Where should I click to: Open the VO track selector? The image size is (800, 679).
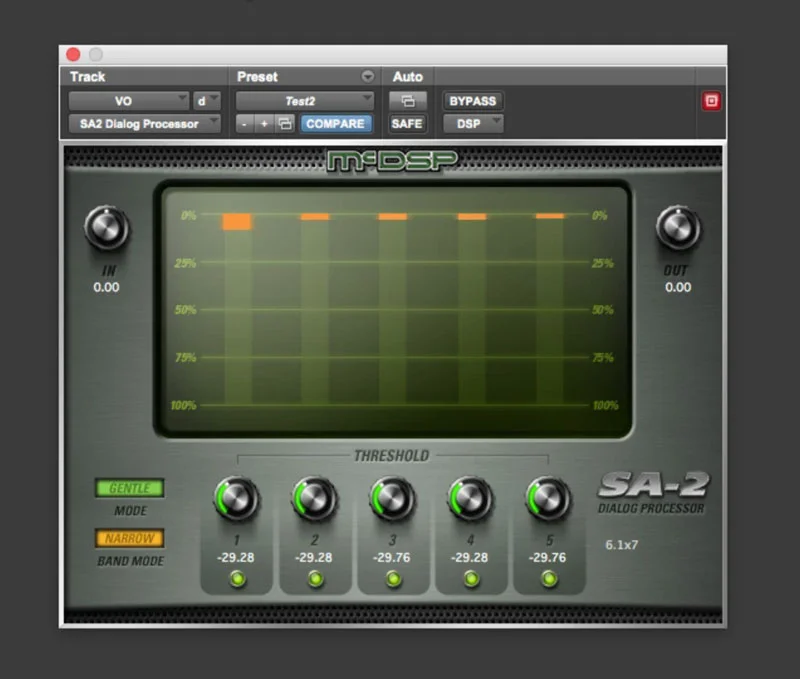[130, 100]
